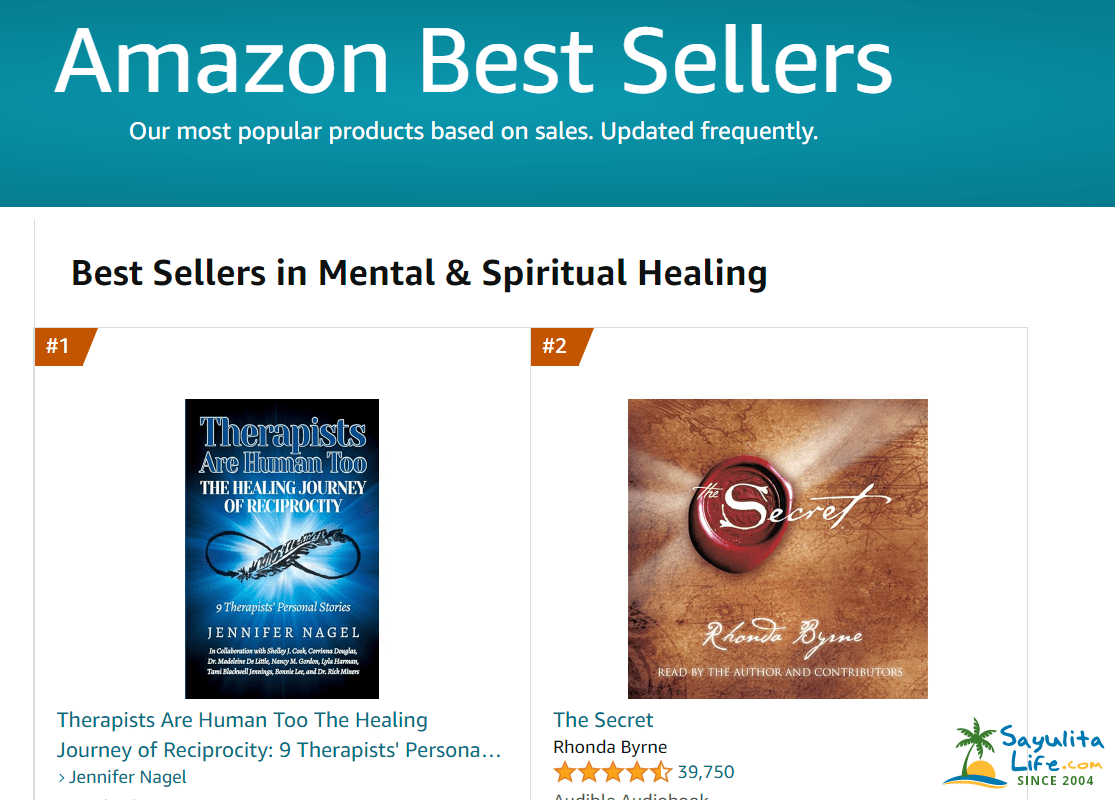Visit the Jennifer Nagel author link
The image size is (1115, 800).
click(x=128, y=777)
